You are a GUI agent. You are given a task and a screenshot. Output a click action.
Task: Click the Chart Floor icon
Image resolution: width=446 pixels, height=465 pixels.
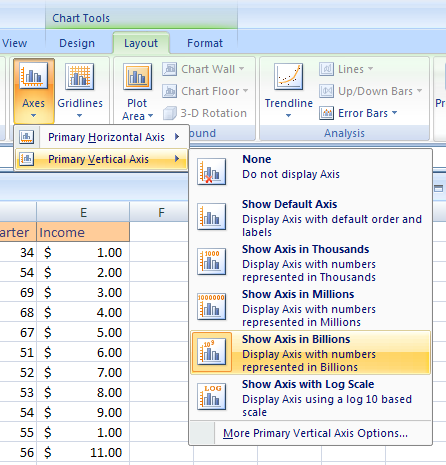coord(169,91)
